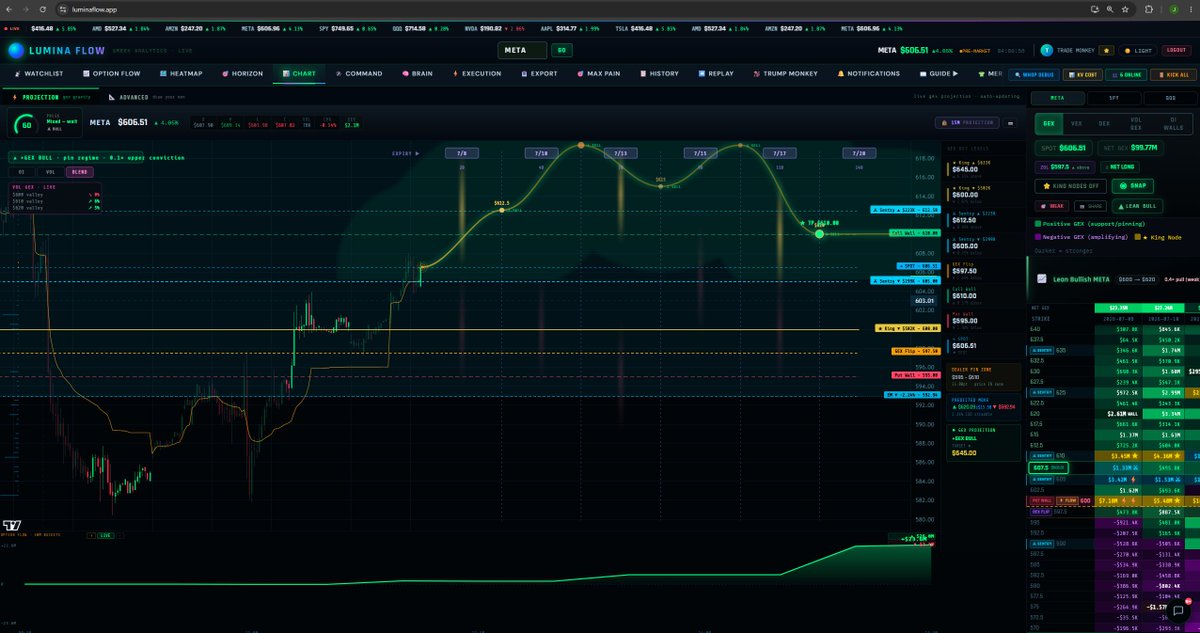Click the Lumina Flow orb logo
The height and width of the screenshot is (633, 1200).
[15, 50]
